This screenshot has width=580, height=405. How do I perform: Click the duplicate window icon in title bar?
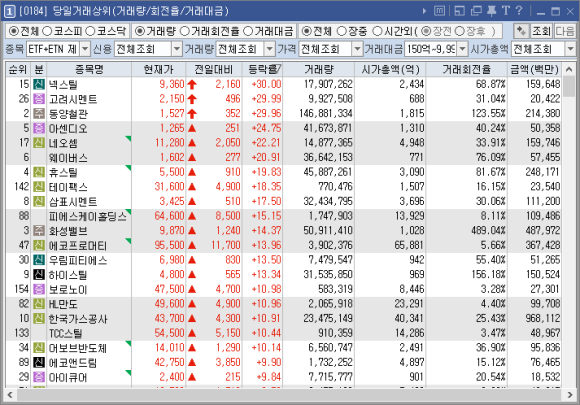476,11
